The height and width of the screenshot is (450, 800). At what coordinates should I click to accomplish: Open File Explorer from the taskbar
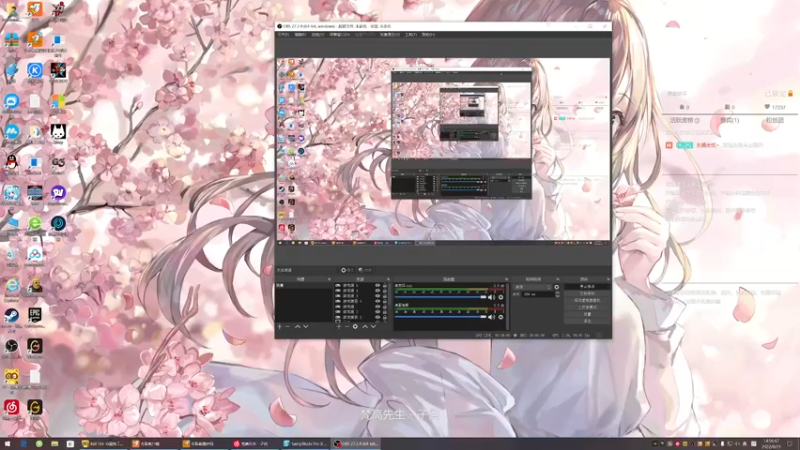coord(55,444)
